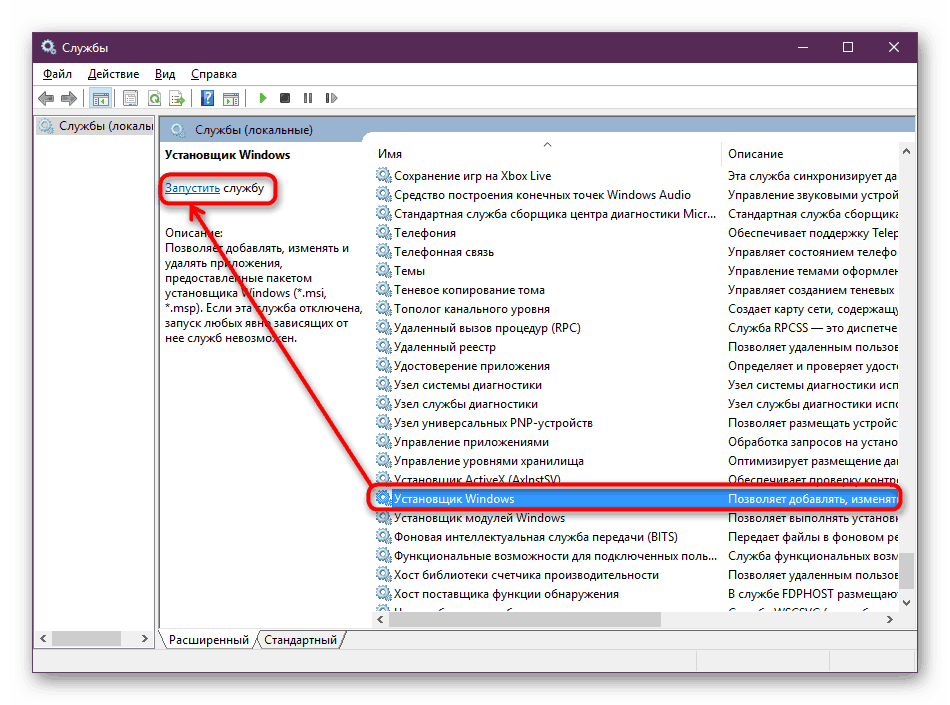Click the Back arrow toolbar icon

tap(46, 98)
